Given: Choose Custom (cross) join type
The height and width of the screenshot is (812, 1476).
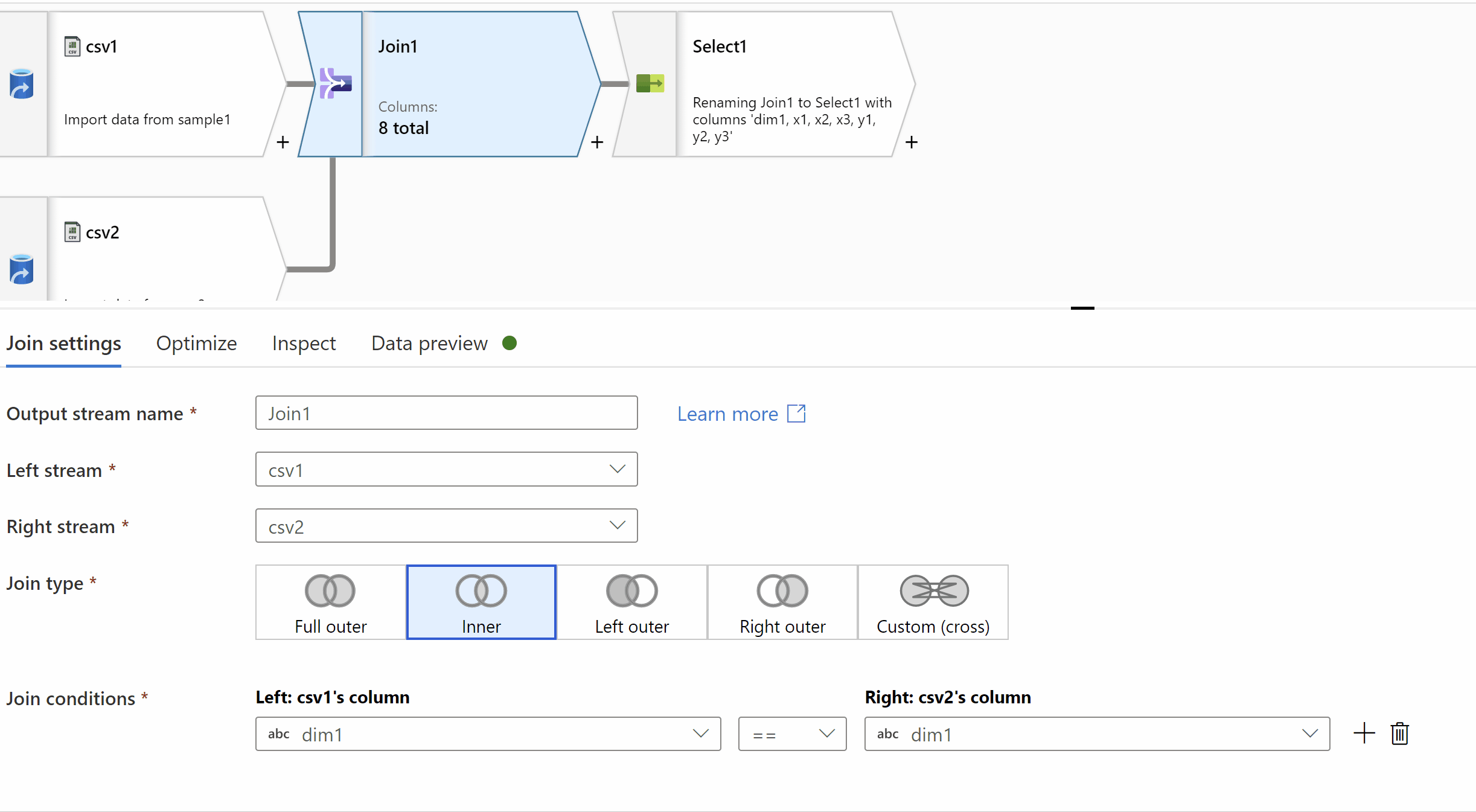Looking at the screenshot, I should pyautogui.click(x=933, y=603).
